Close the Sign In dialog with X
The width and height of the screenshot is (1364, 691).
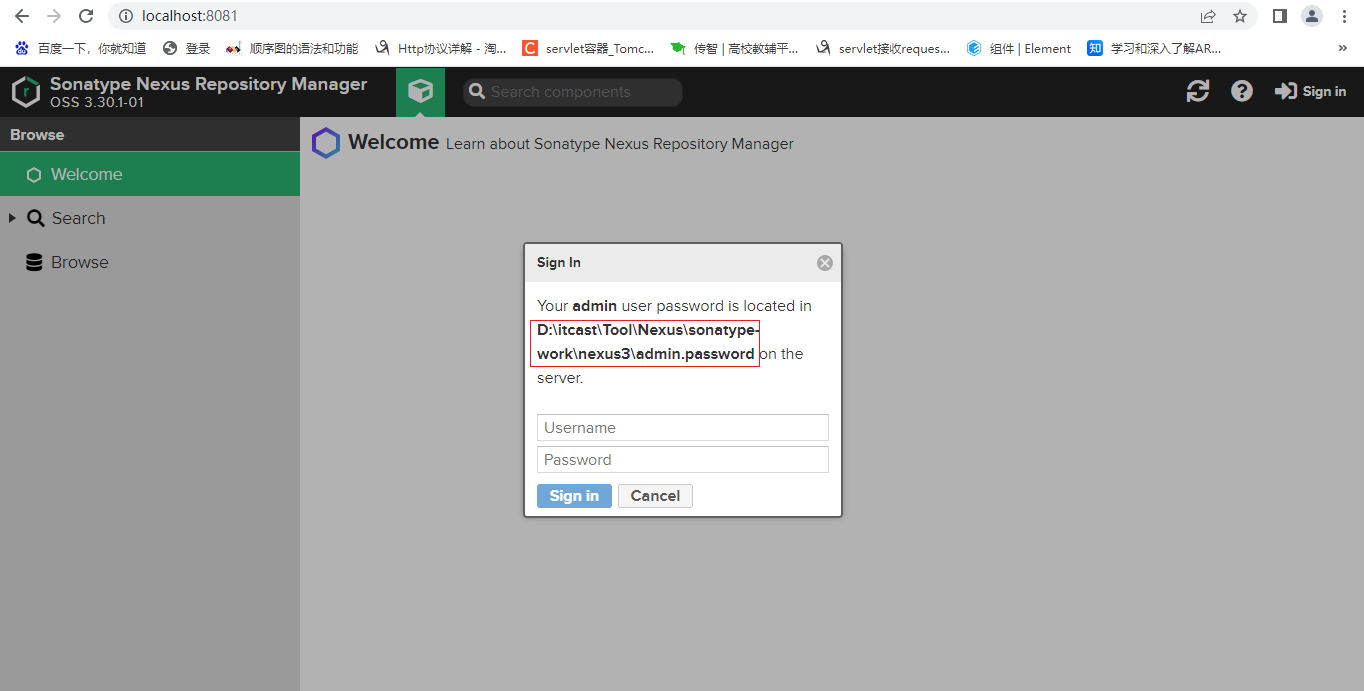click(x=824, y=263)
